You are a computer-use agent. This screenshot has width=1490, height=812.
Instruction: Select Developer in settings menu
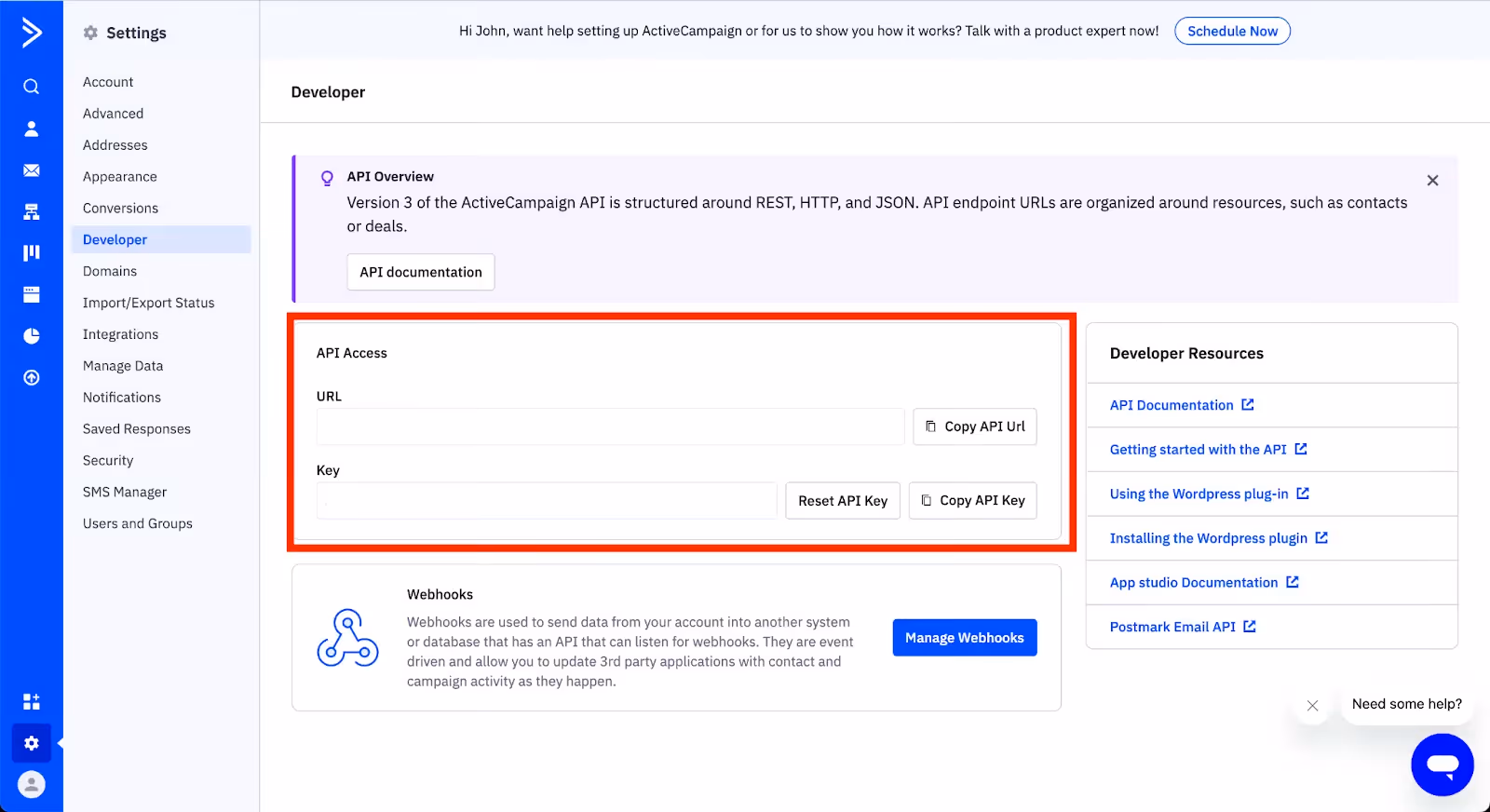(161, 239)
